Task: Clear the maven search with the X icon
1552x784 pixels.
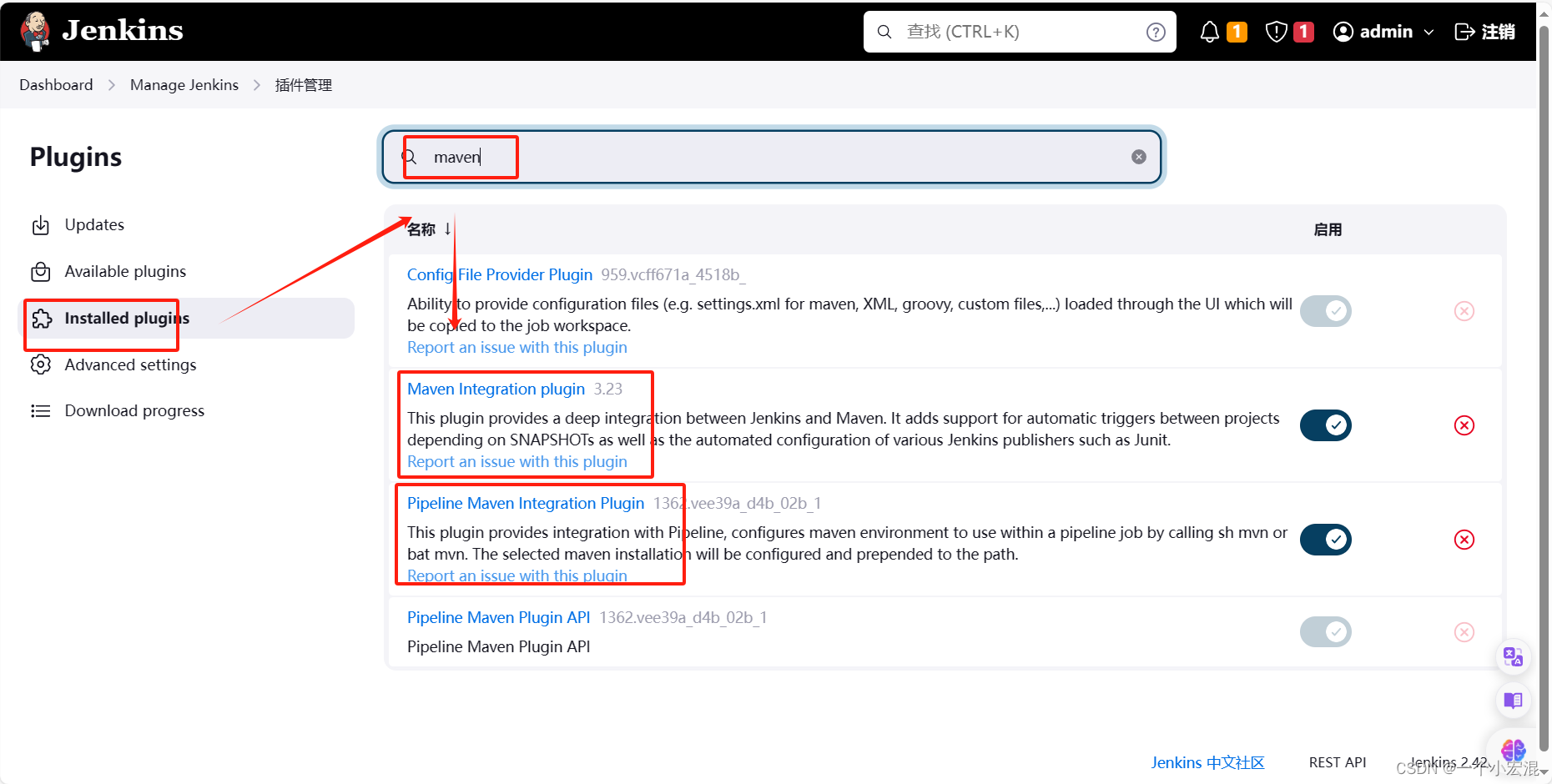Action: [1138, 156]
